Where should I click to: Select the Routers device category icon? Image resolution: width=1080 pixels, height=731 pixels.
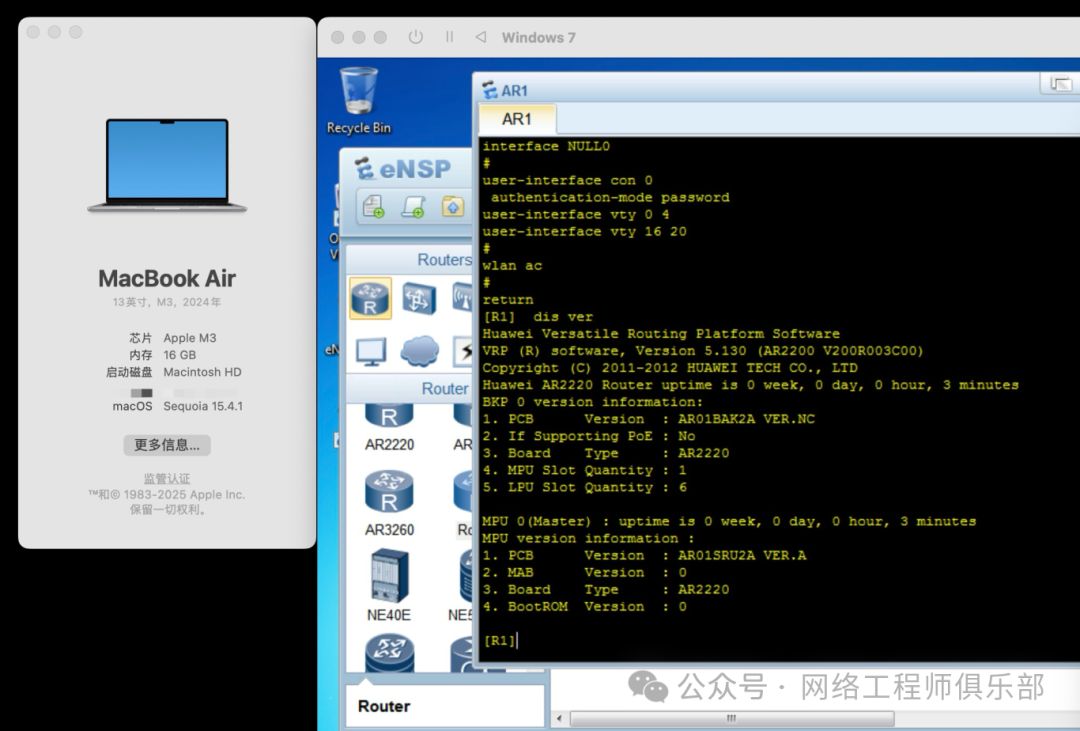pos(370,298)
